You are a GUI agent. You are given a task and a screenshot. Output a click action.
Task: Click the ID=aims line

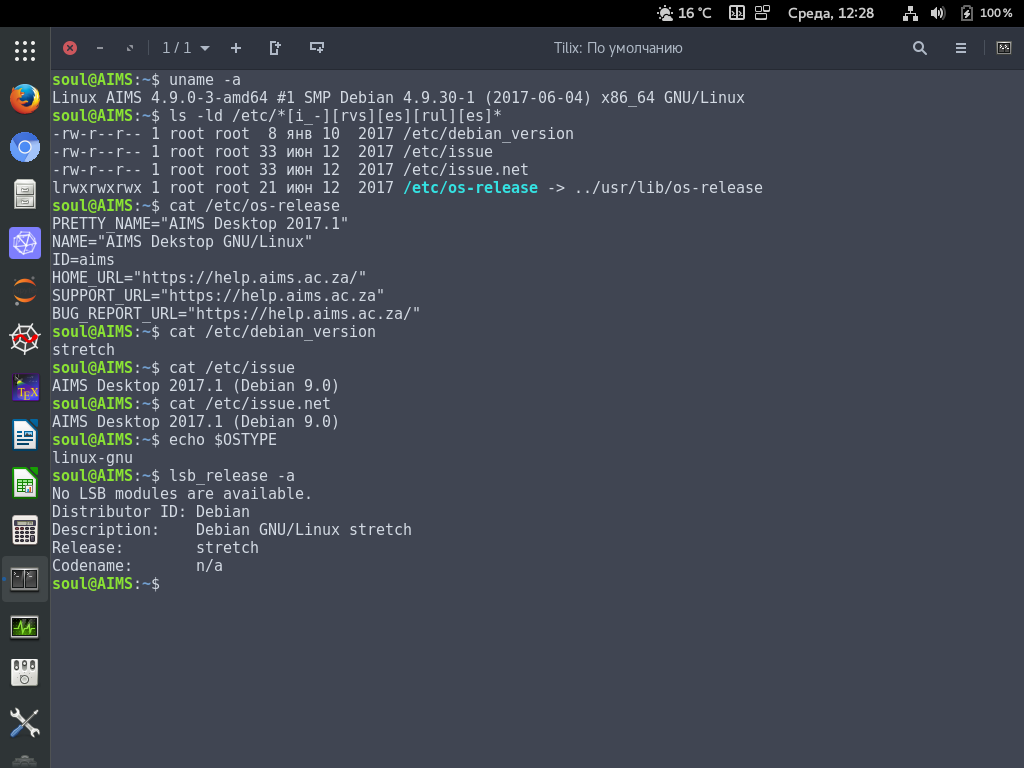83,260
